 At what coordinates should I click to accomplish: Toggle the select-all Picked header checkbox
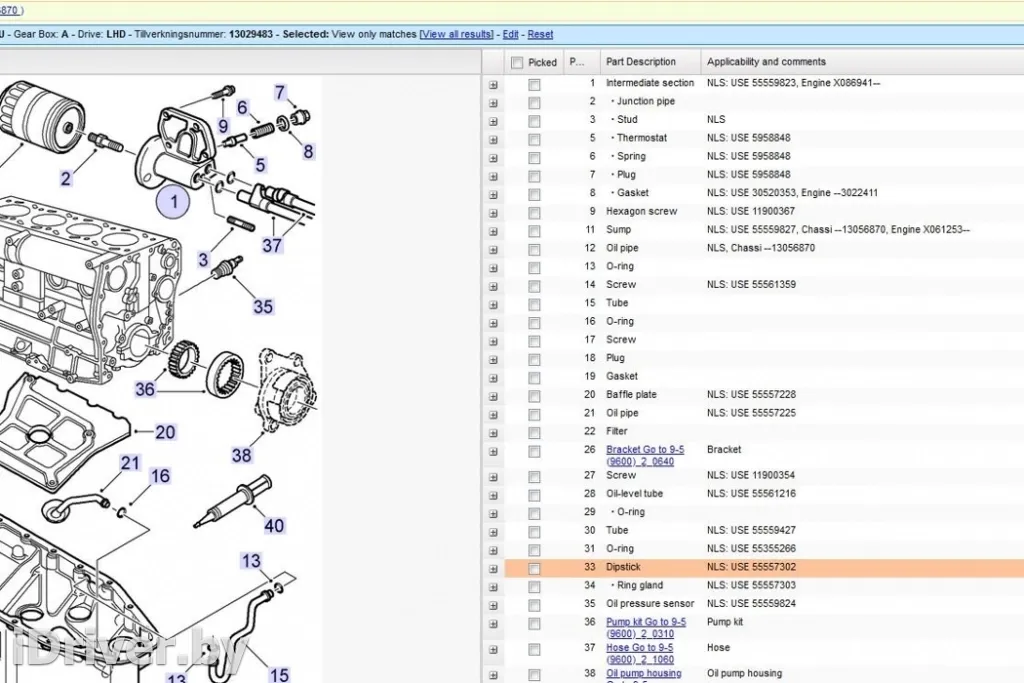[x=517, y=62]
